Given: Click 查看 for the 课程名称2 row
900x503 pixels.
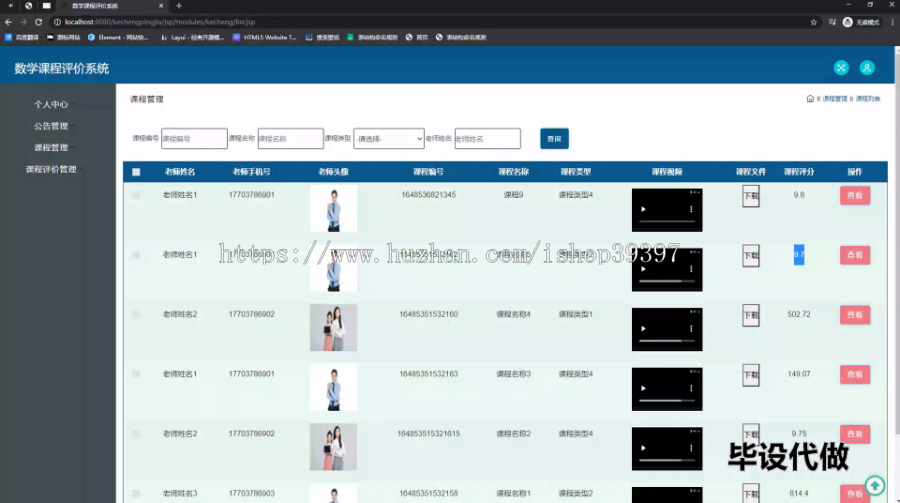Looking at the screenshot, I should [855, 435].
